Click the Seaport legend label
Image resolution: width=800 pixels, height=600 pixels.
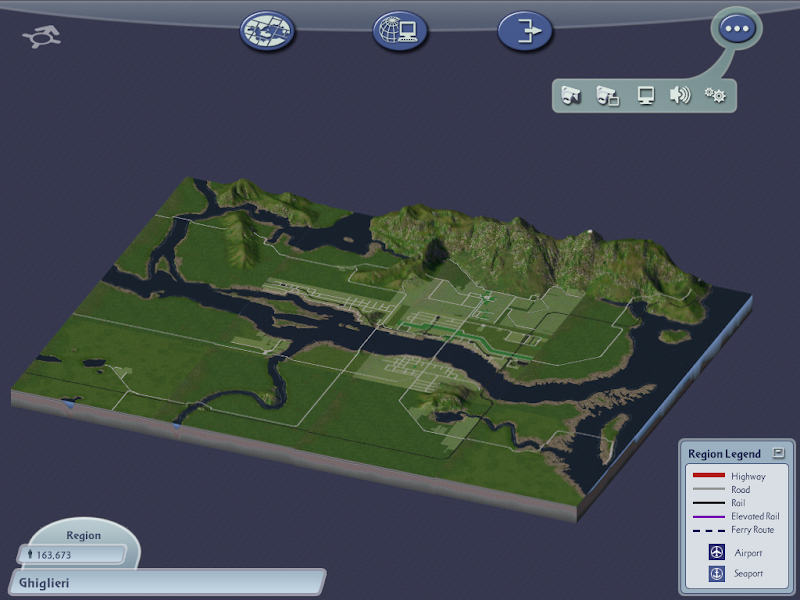point(748,573)
